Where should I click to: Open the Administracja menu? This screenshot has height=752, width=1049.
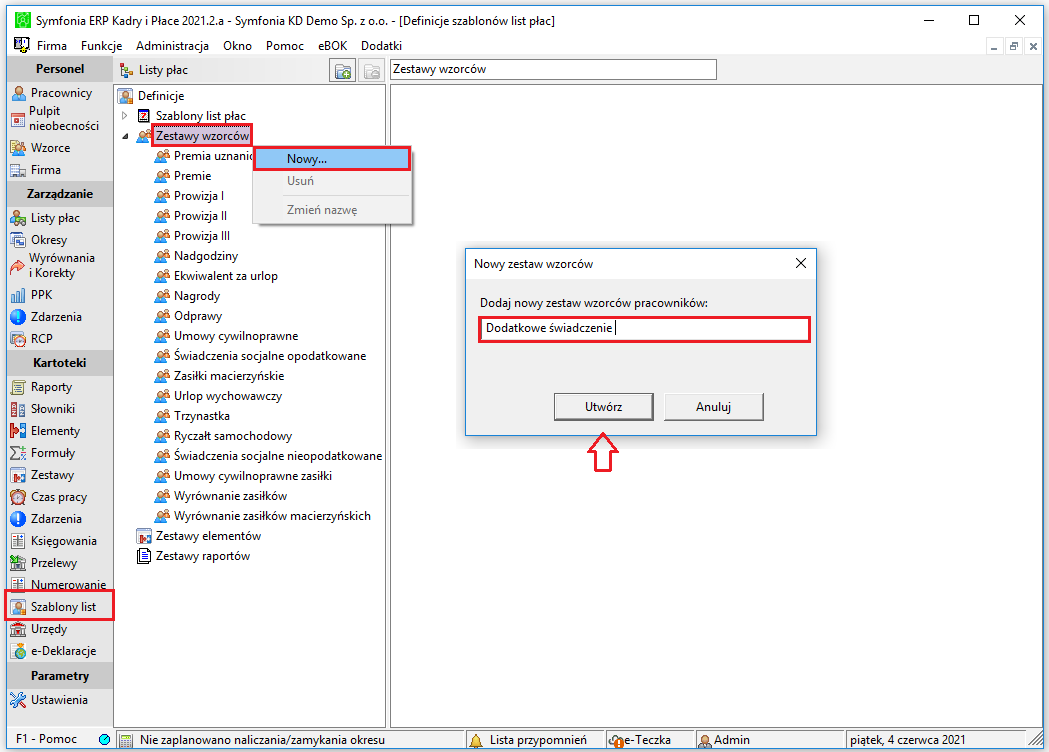click(x=173, y=45)
